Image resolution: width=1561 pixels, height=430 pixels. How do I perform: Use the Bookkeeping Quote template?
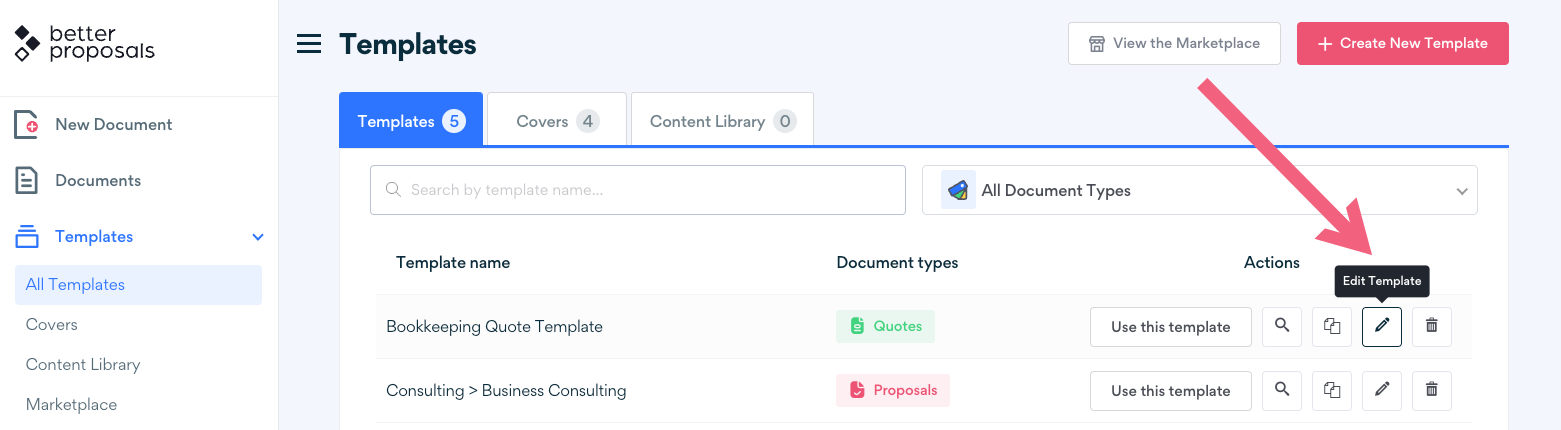pos(1170,327)
